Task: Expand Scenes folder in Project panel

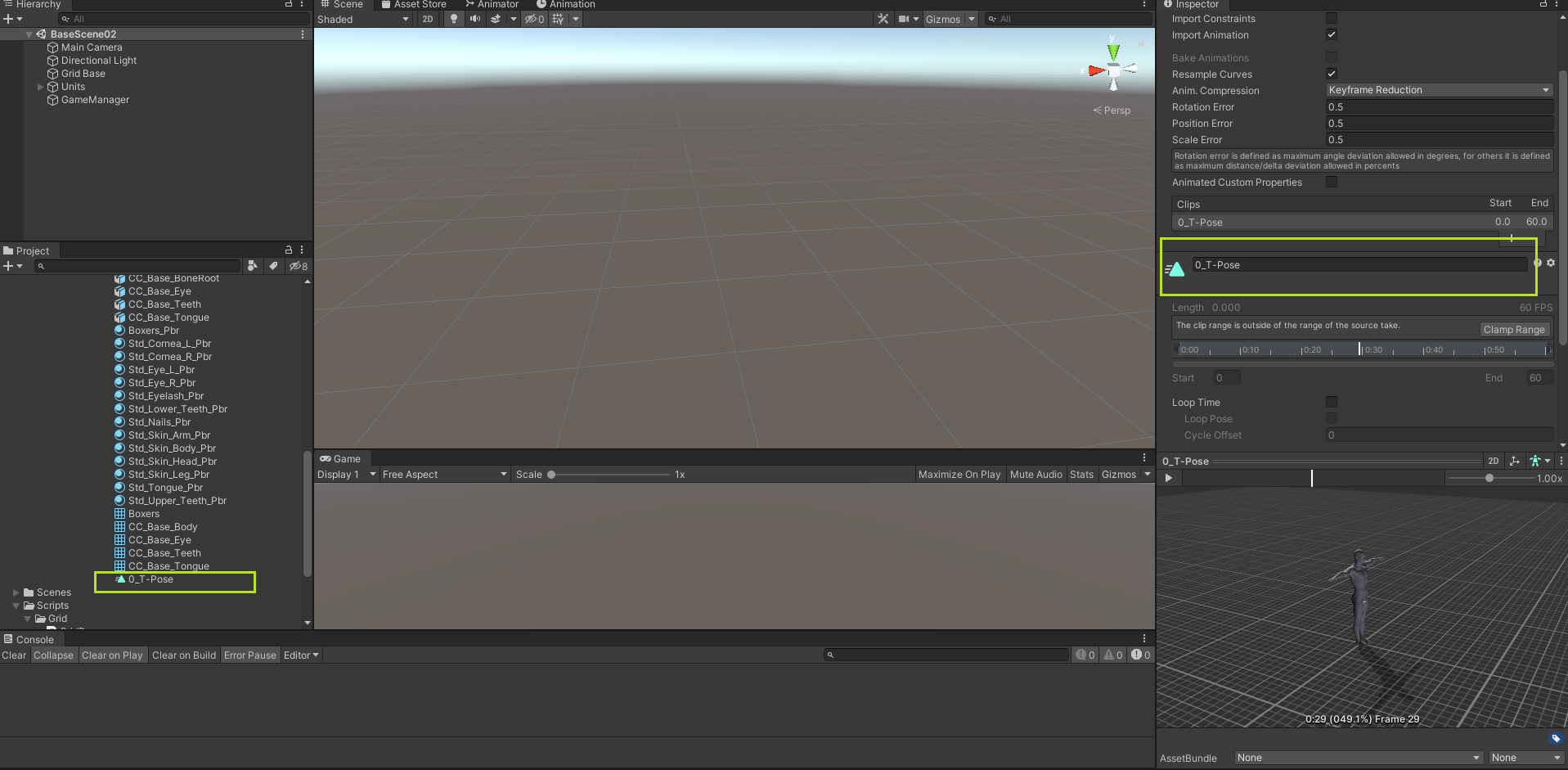Action: click(x=16, y=592)
